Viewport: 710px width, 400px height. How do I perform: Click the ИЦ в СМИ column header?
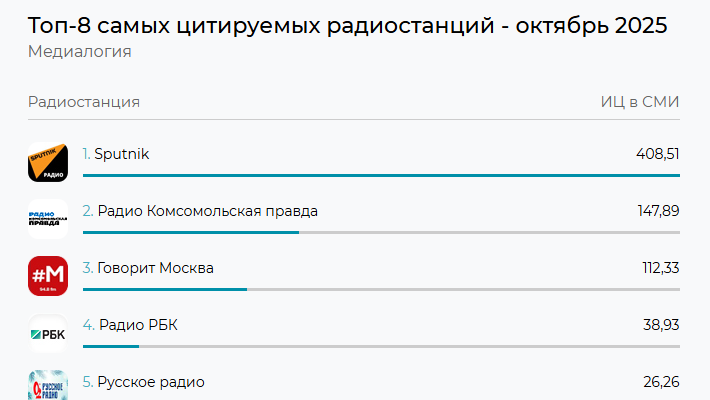click(640, 102)
